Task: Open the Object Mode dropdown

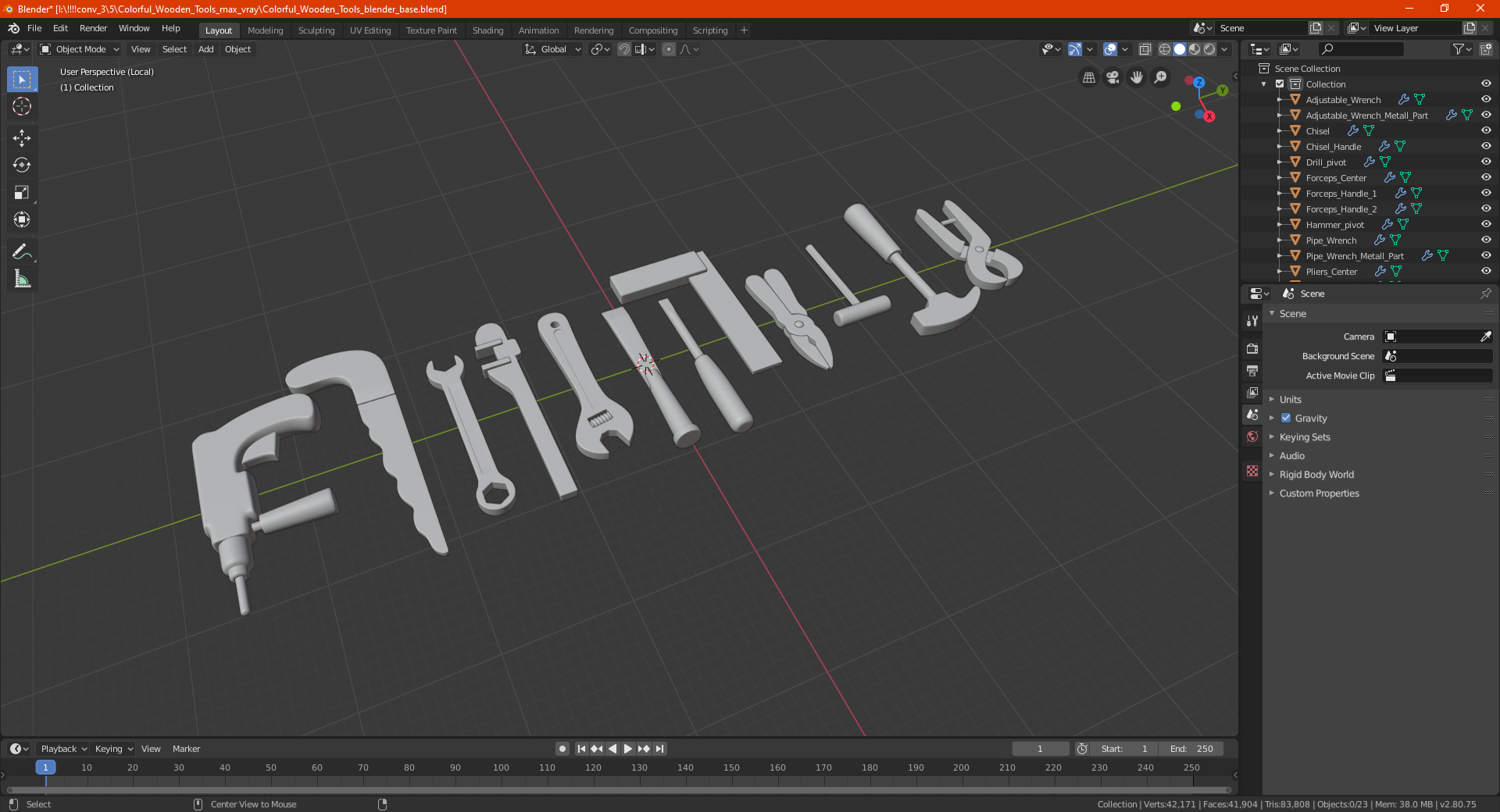Action: click(79, 49)
